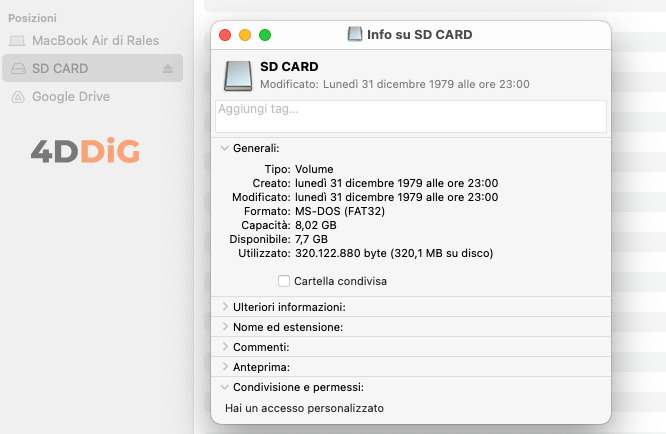This screenshot has width=666, height=434.
Task: Open Google Drive from the sidebar
Action: pyautogui.click(x=92, y=97)
